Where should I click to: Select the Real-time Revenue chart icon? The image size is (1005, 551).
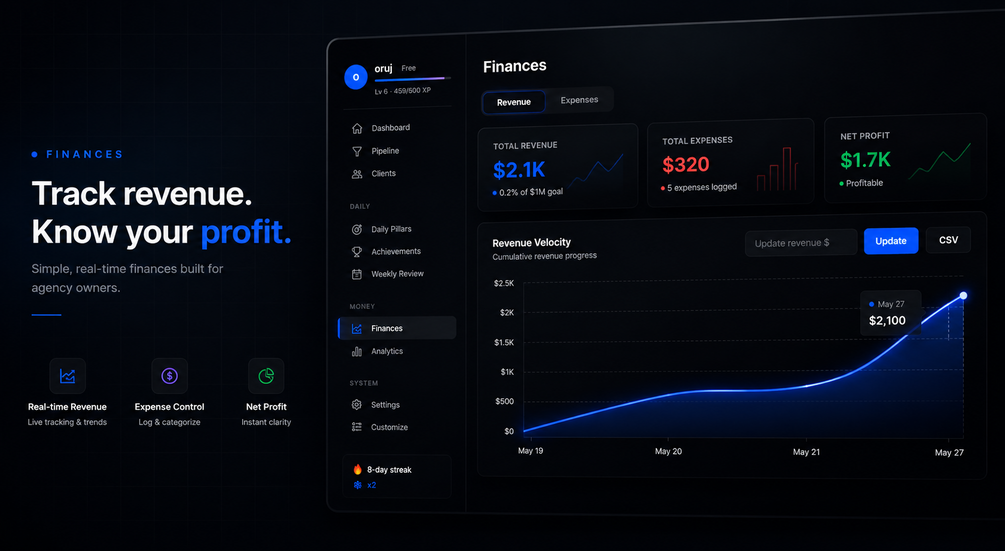click(x=67, y=376)
